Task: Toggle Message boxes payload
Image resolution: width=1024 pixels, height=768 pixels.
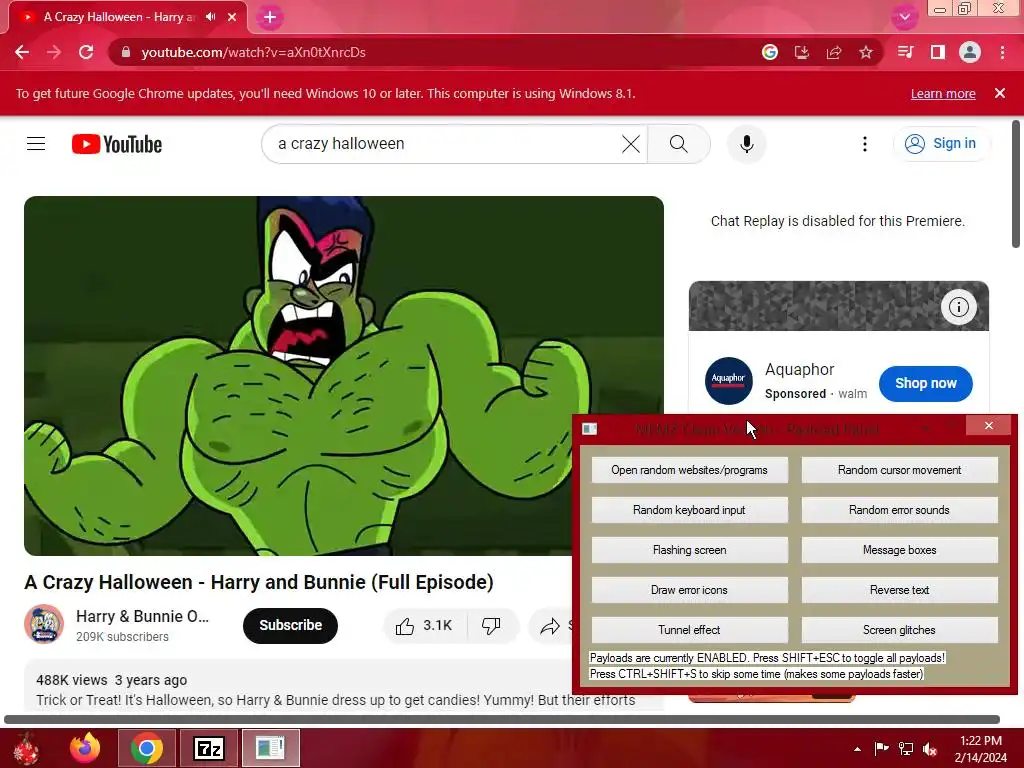Action: click(x=899, y=550)
